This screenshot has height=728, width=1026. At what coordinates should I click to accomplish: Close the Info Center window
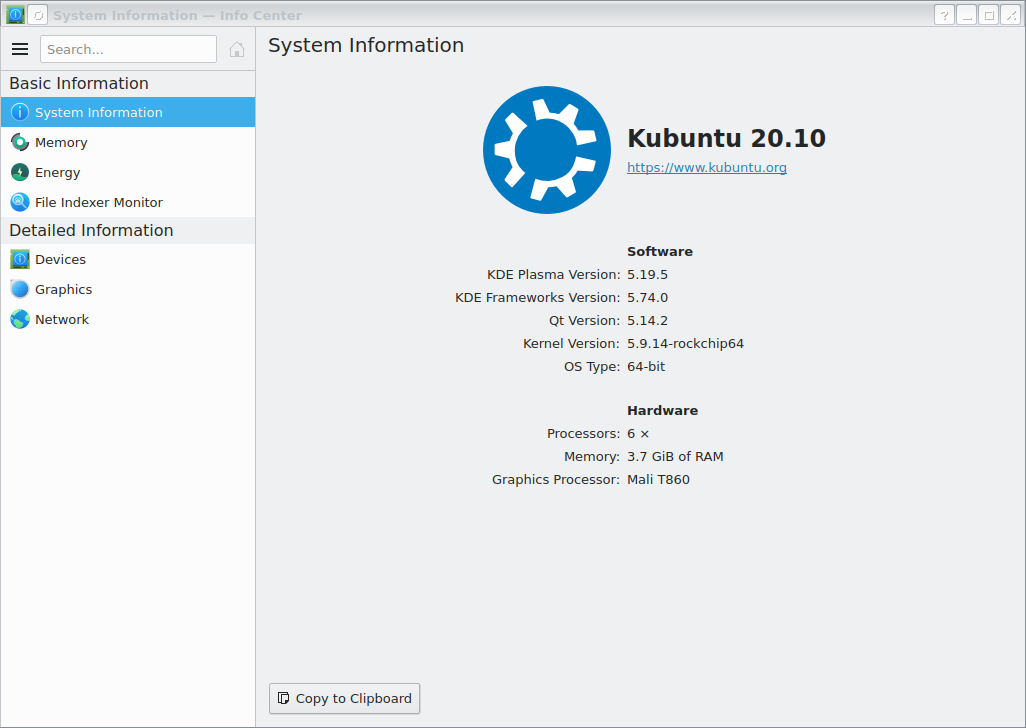coord(1011,14)
